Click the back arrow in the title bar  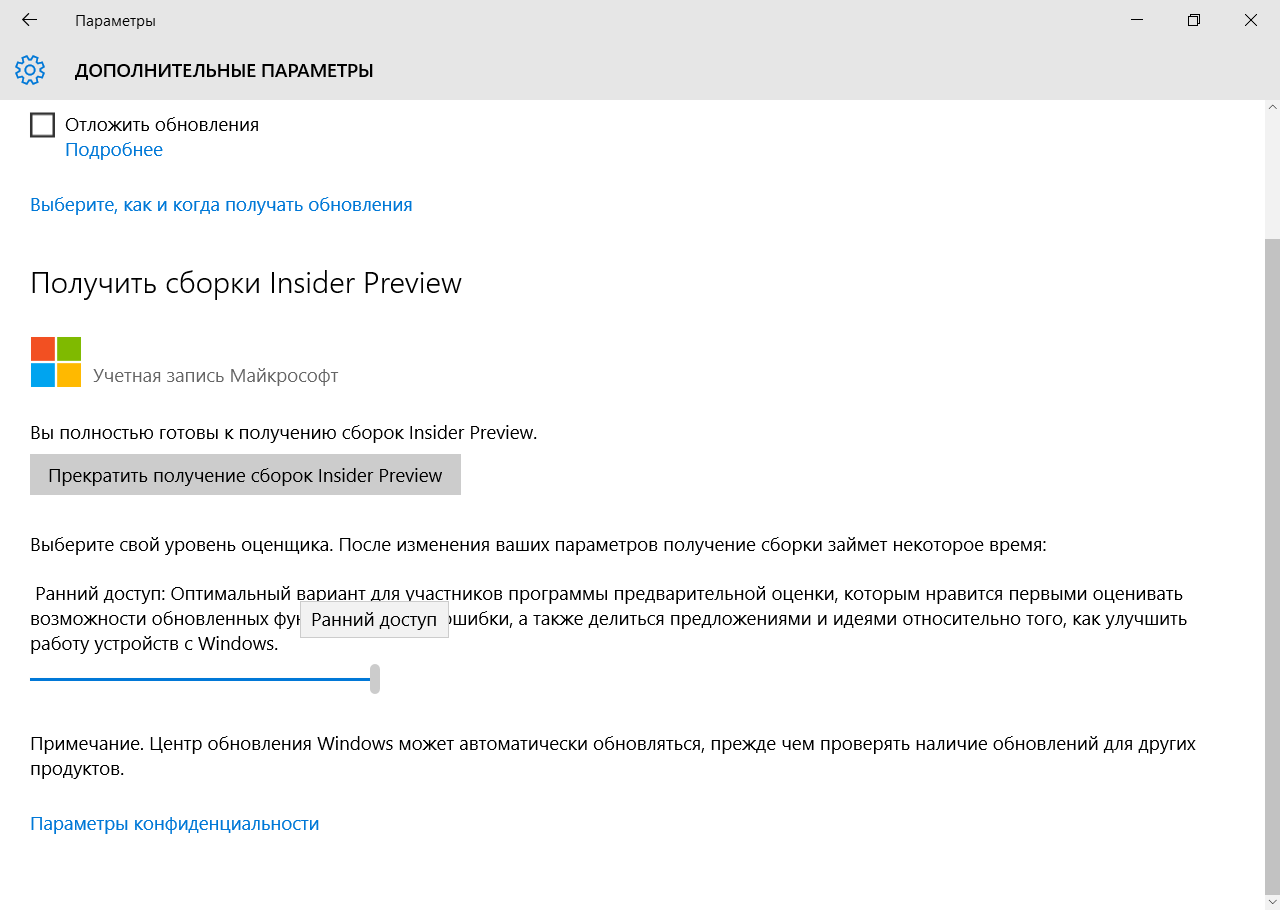click(29, 20)
